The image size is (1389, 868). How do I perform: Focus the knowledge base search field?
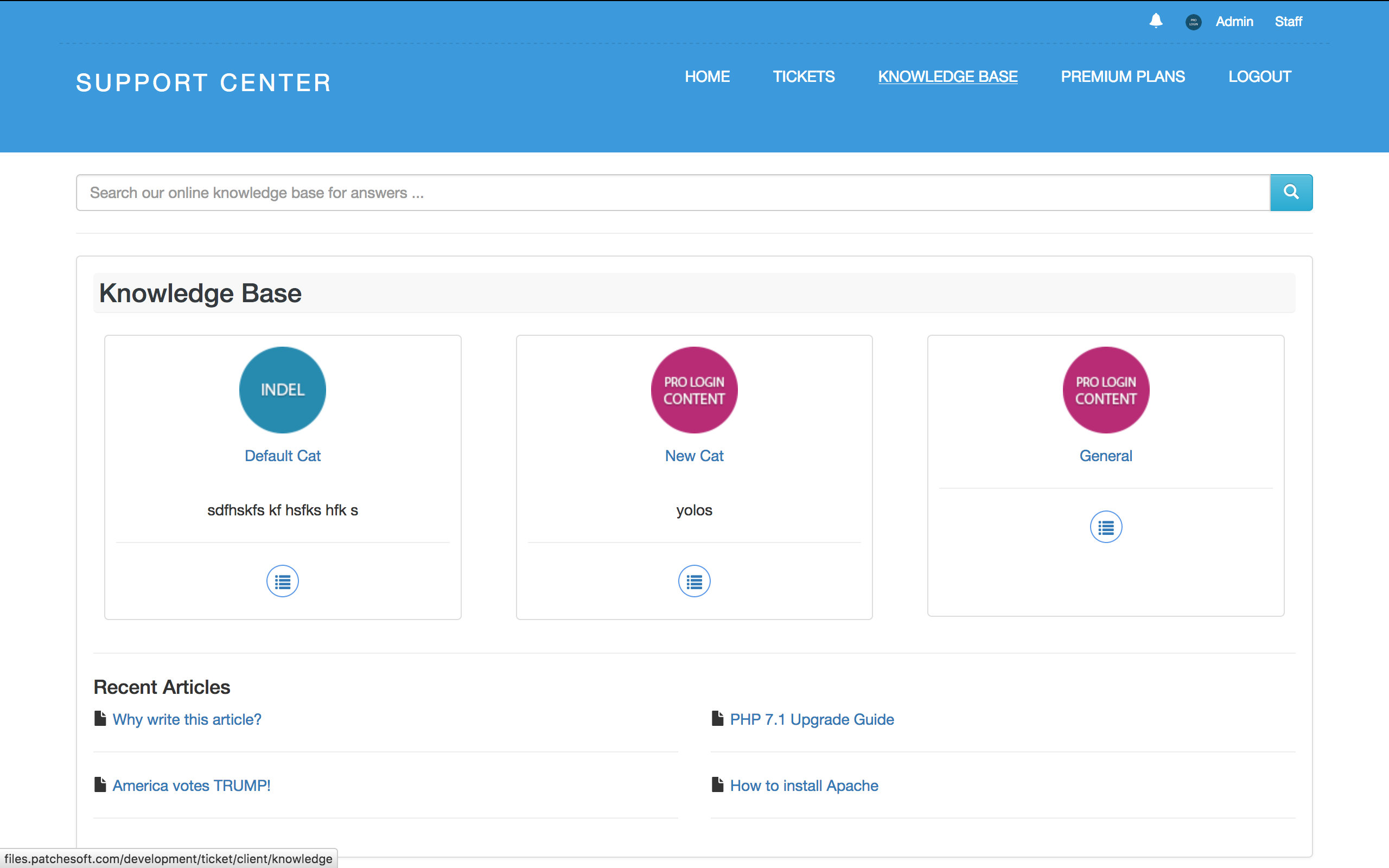coord(672,193)
